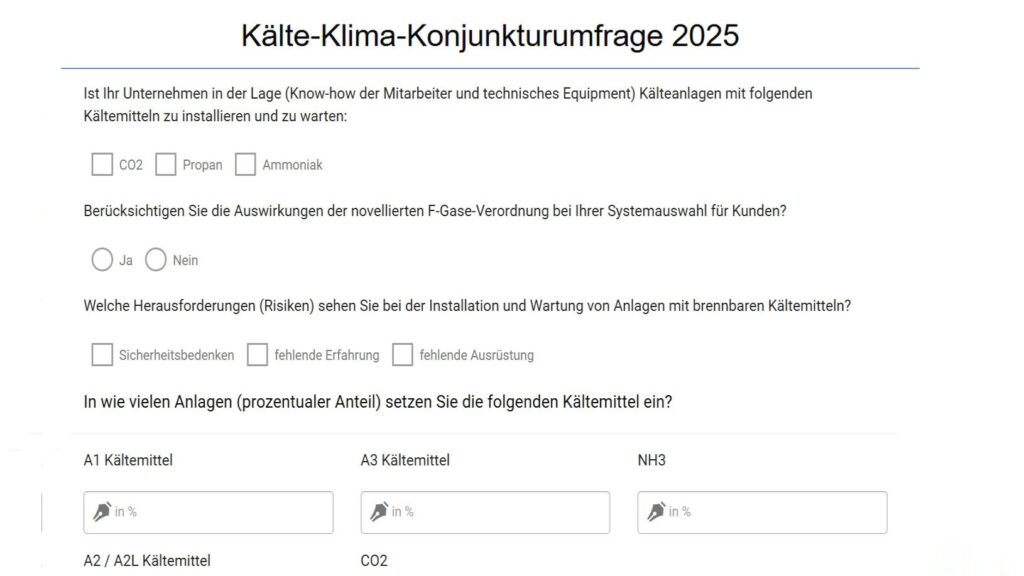Tick the Propan checkbox
The height and width of the screenshot is (576, 1024).
[166, 165]
